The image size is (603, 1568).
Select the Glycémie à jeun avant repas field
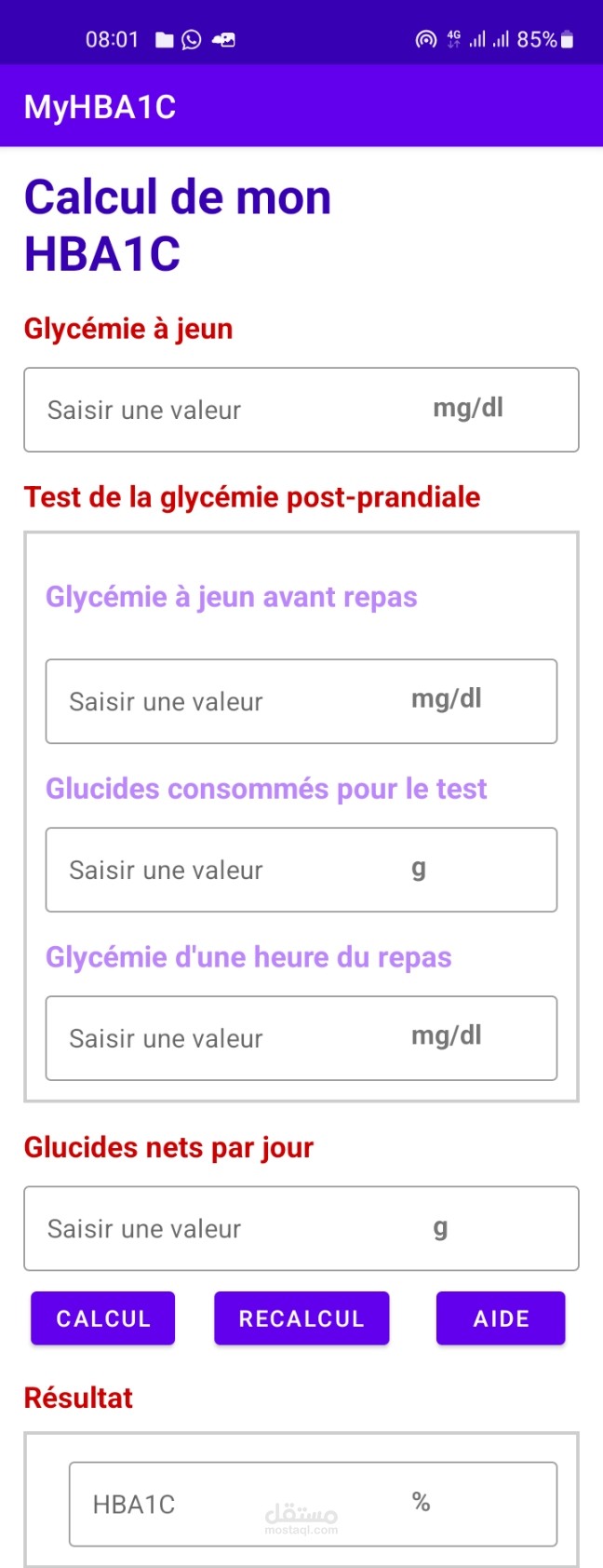click(x=301, y=701)
